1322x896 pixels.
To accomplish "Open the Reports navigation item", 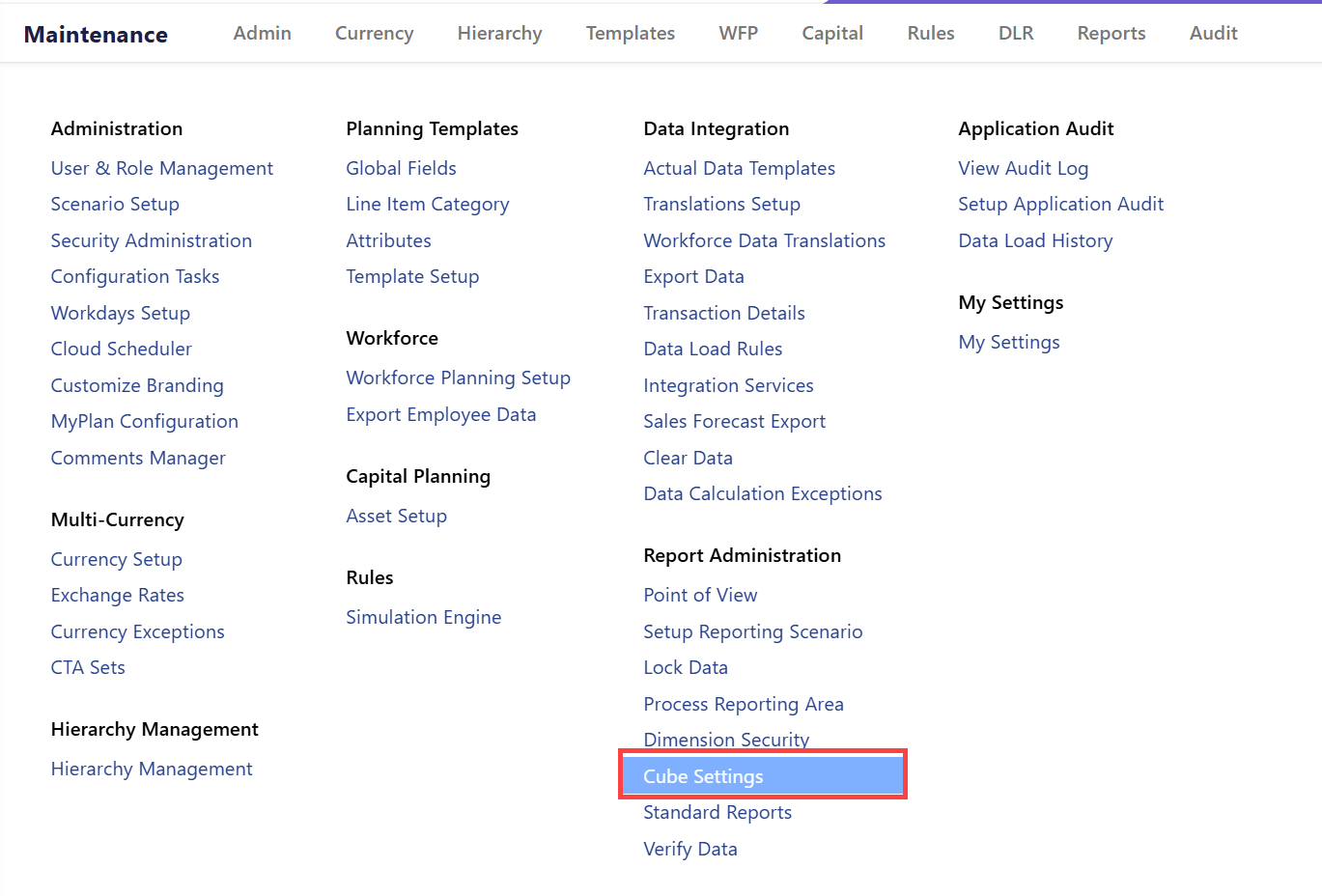I will coord(1111,33).
